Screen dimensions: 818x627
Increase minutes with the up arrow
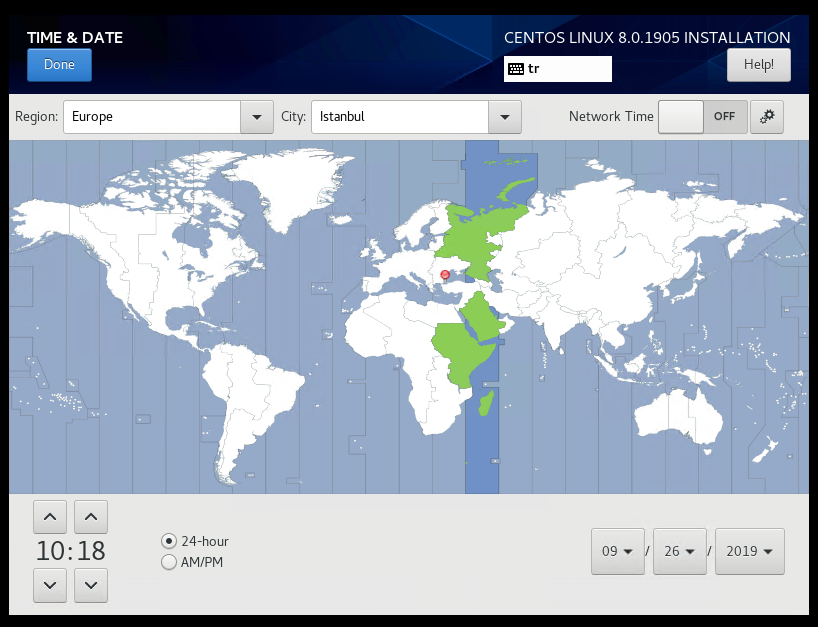click(91, 517)
